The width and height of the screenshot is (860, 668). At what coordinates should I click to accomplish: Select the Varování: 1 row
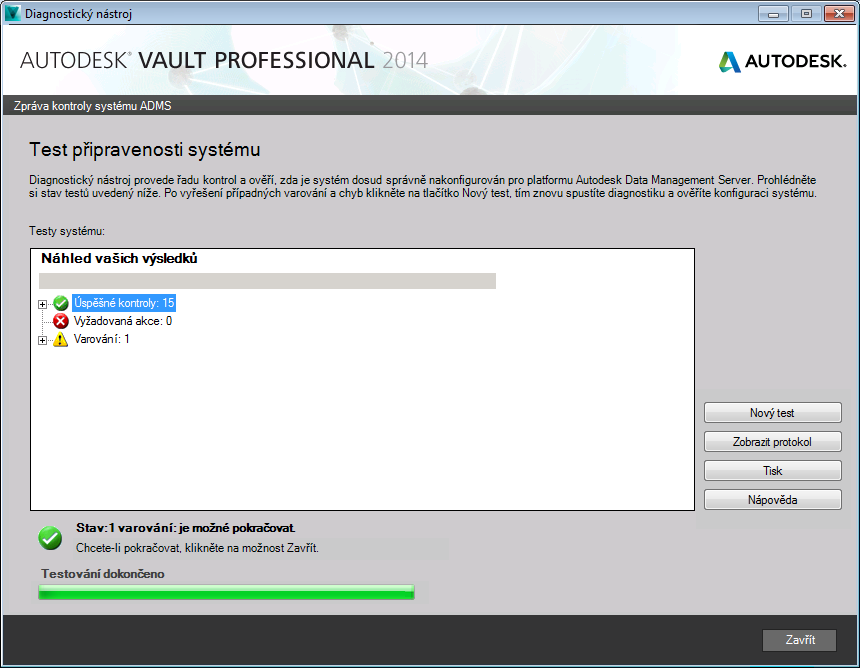[101, 339]
